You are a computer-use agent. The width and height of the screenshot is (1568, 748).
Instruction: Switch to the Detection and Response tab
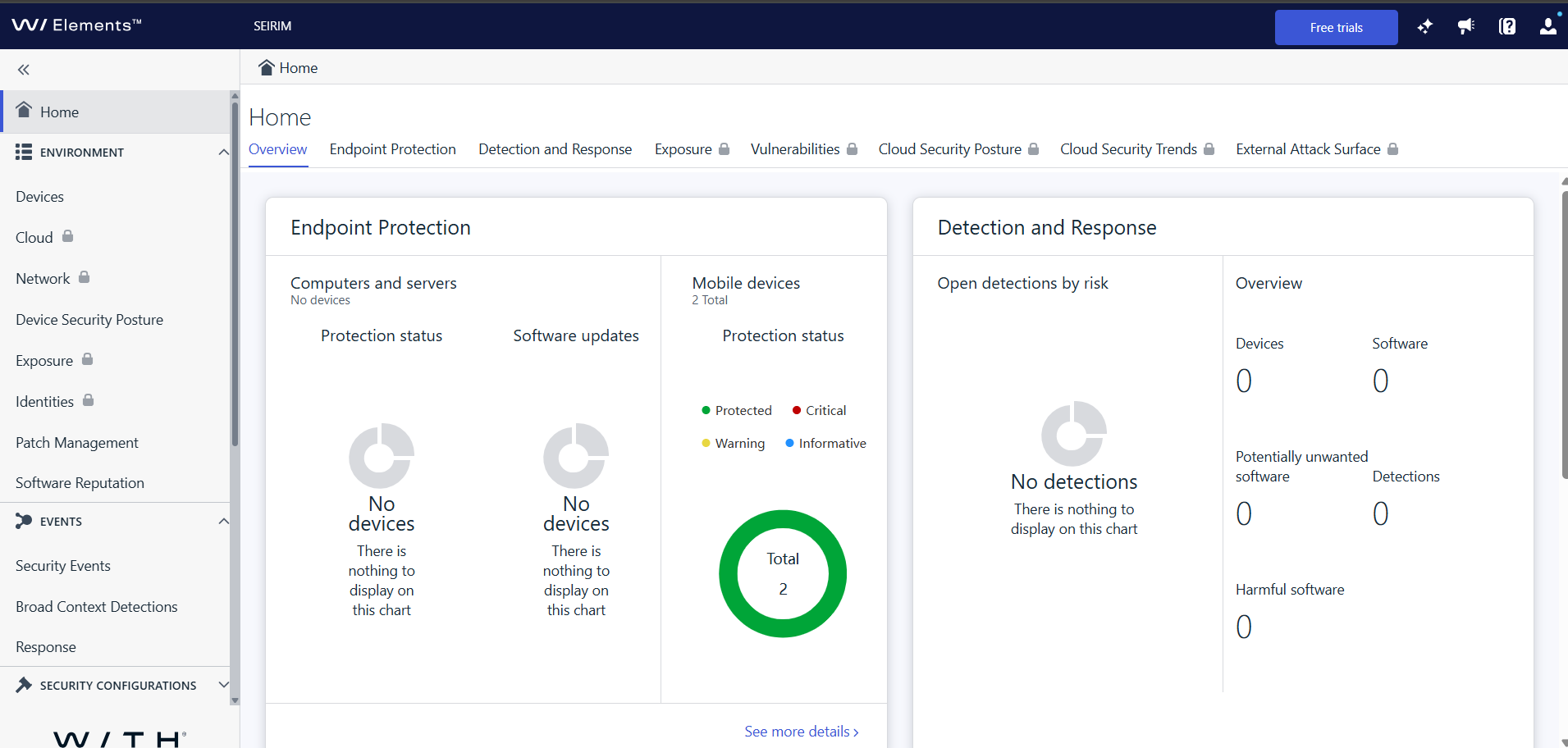555,149
